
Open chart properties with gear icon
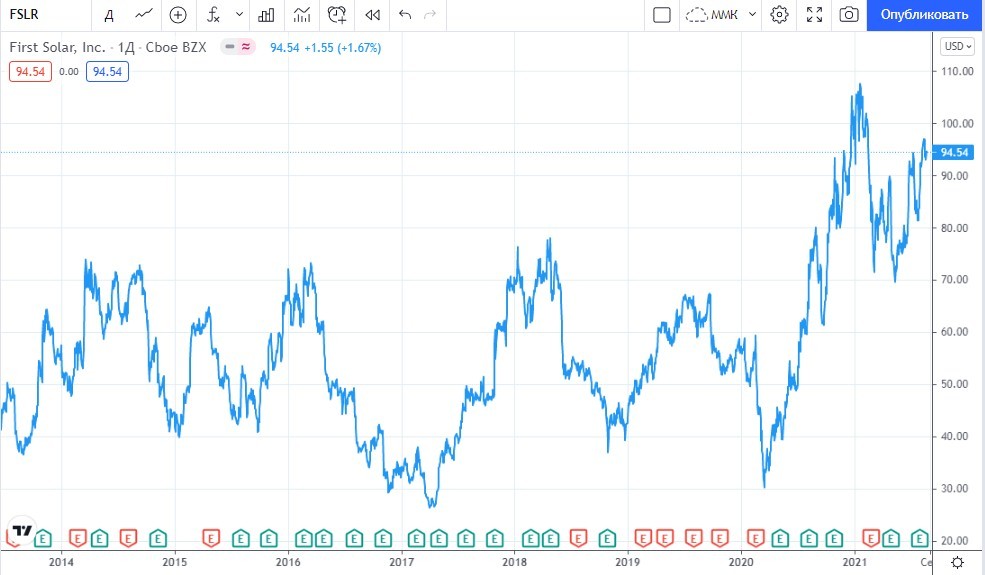(780, 15)
